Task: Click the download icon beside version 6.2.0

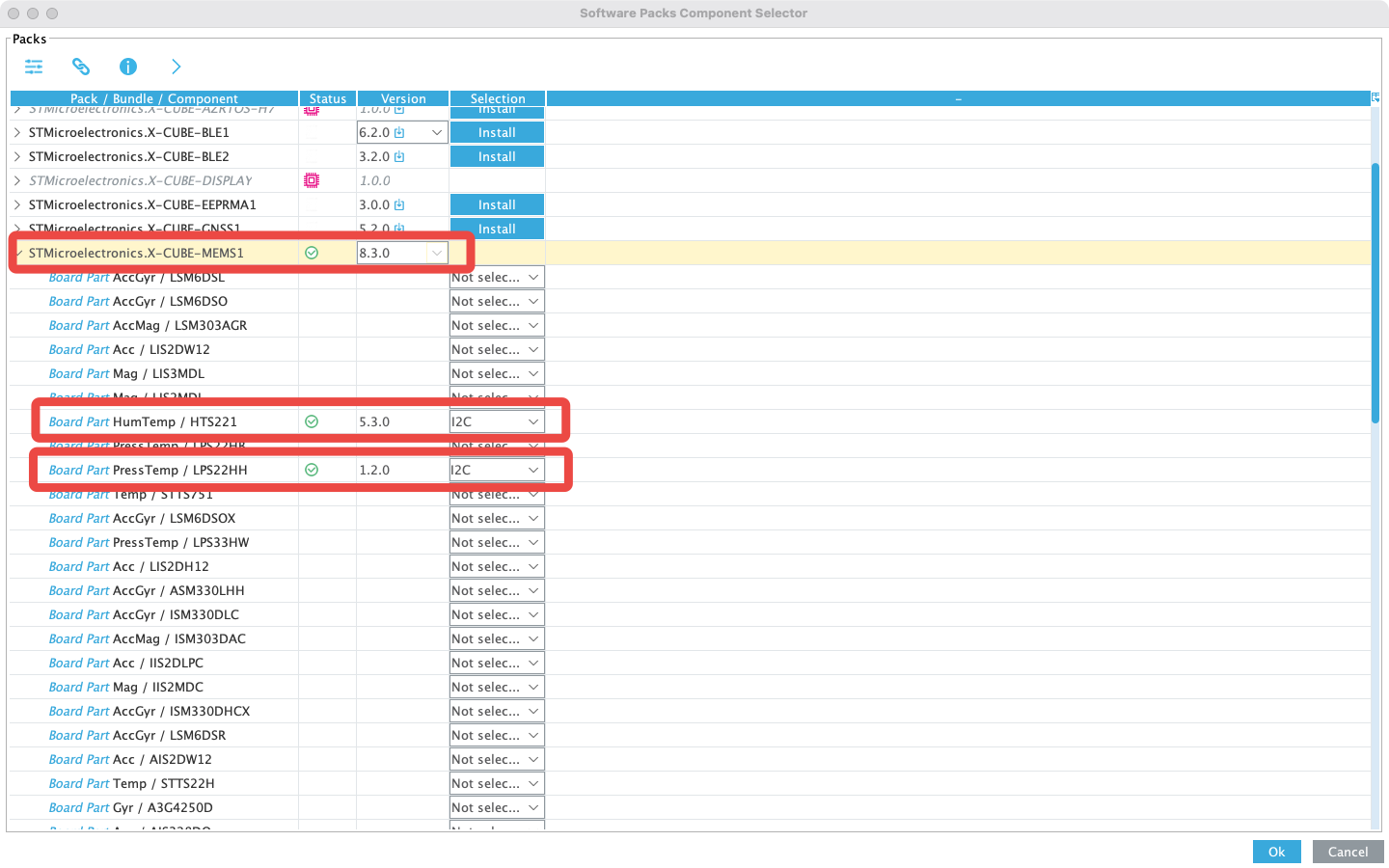Action: [x=399, y=132]
